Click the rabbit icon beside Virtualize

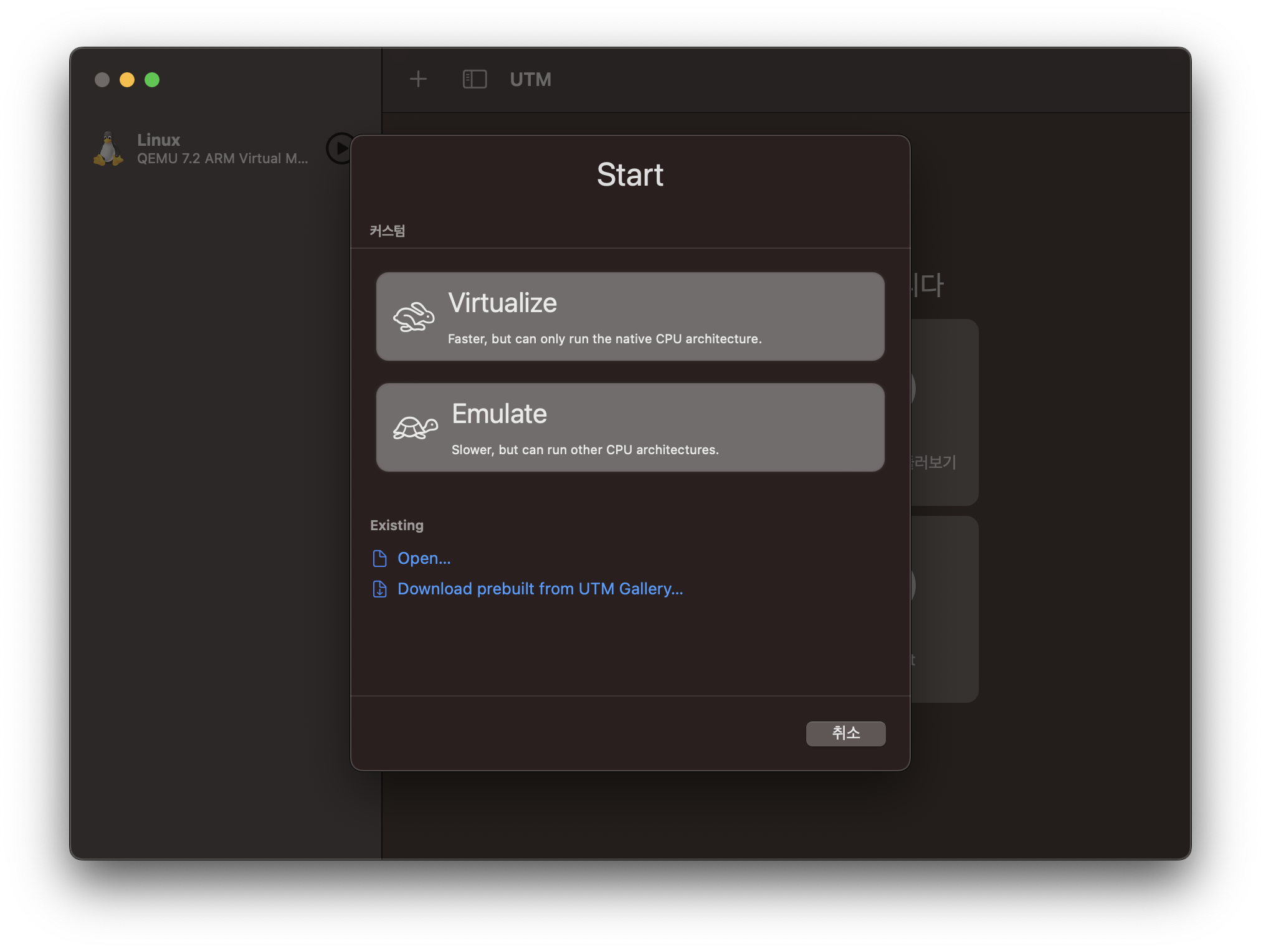click(x=414, y=317)
